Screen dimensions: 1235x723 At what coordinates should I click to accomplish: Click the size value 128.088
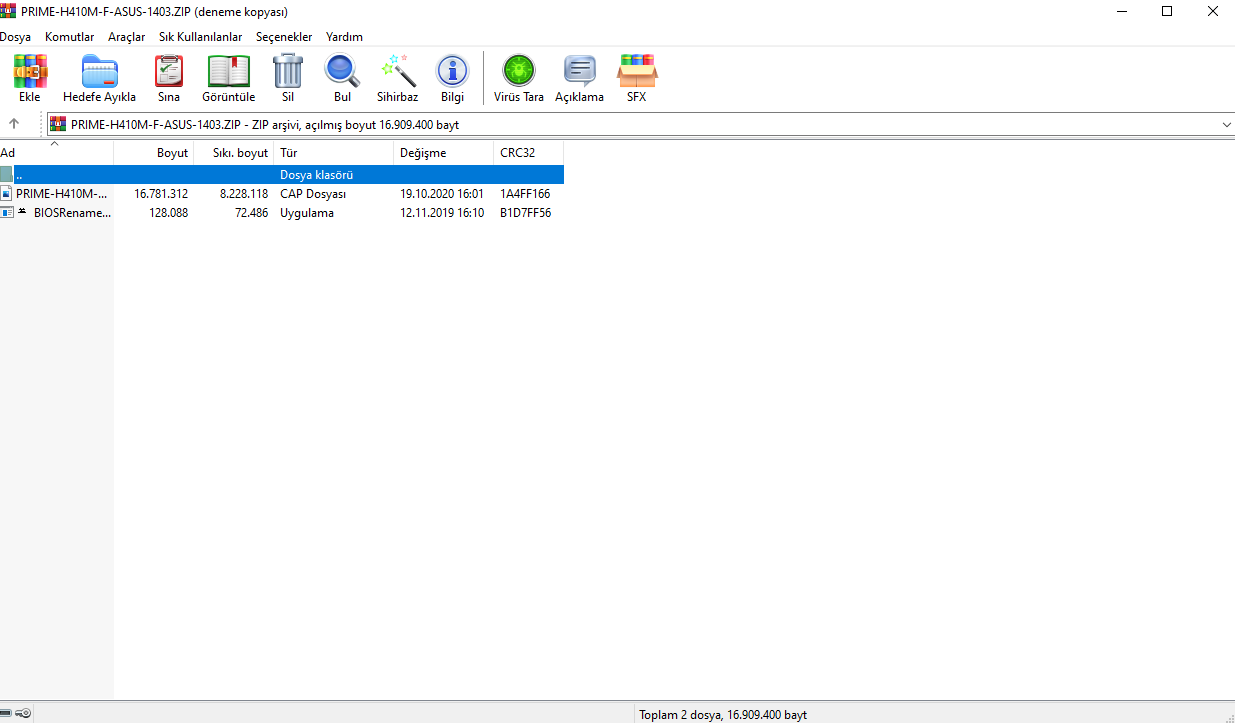(169, 212)
